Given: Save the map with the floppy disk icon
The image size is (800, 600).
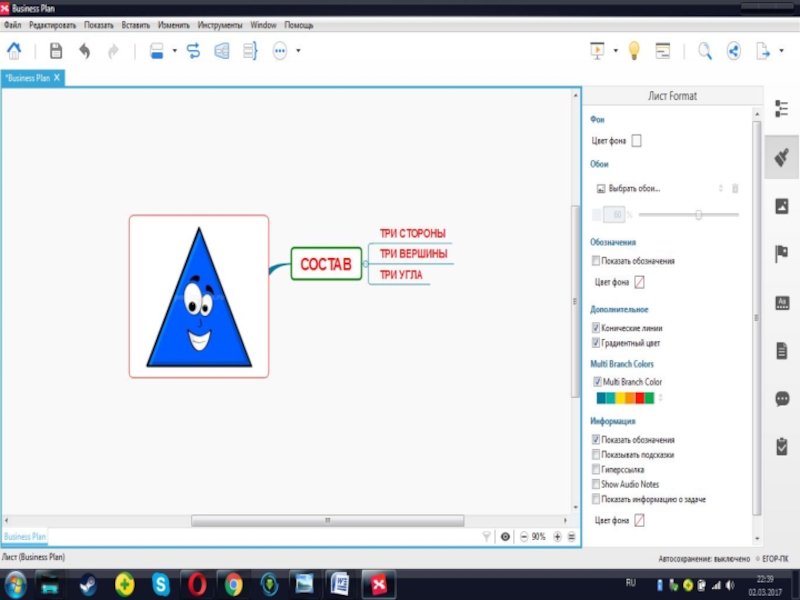Looking at the screenshot, I should 56,51.
